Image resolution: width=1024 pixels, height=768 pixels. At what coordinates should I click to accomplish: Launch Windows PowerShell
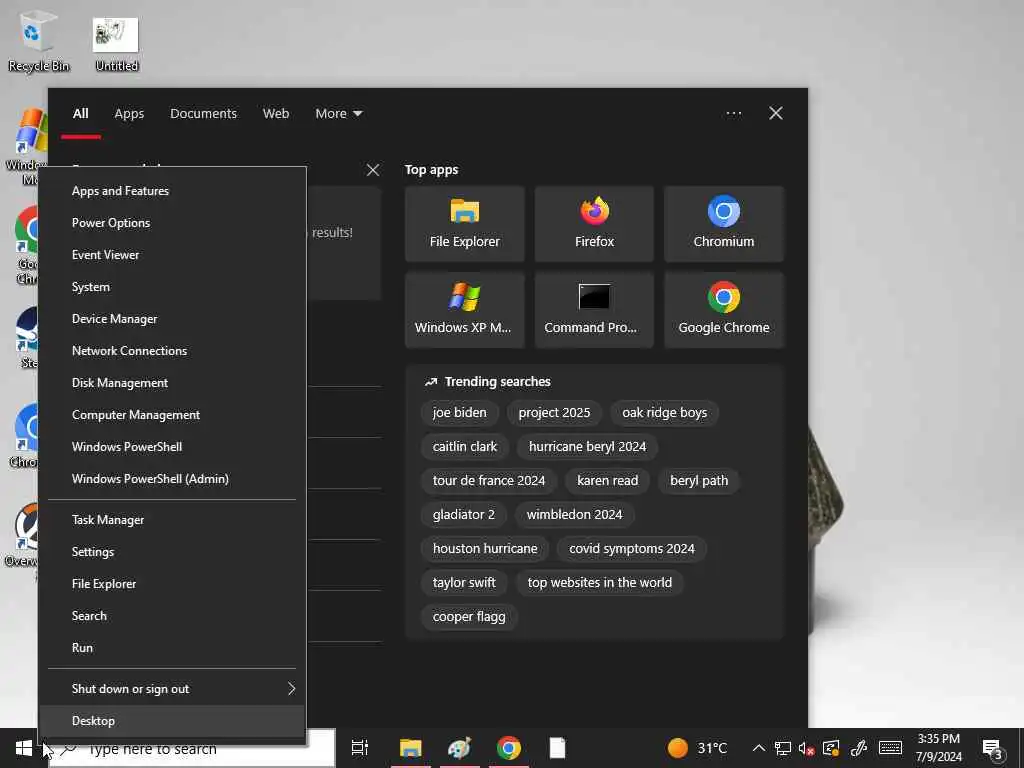tap(172, 447)
